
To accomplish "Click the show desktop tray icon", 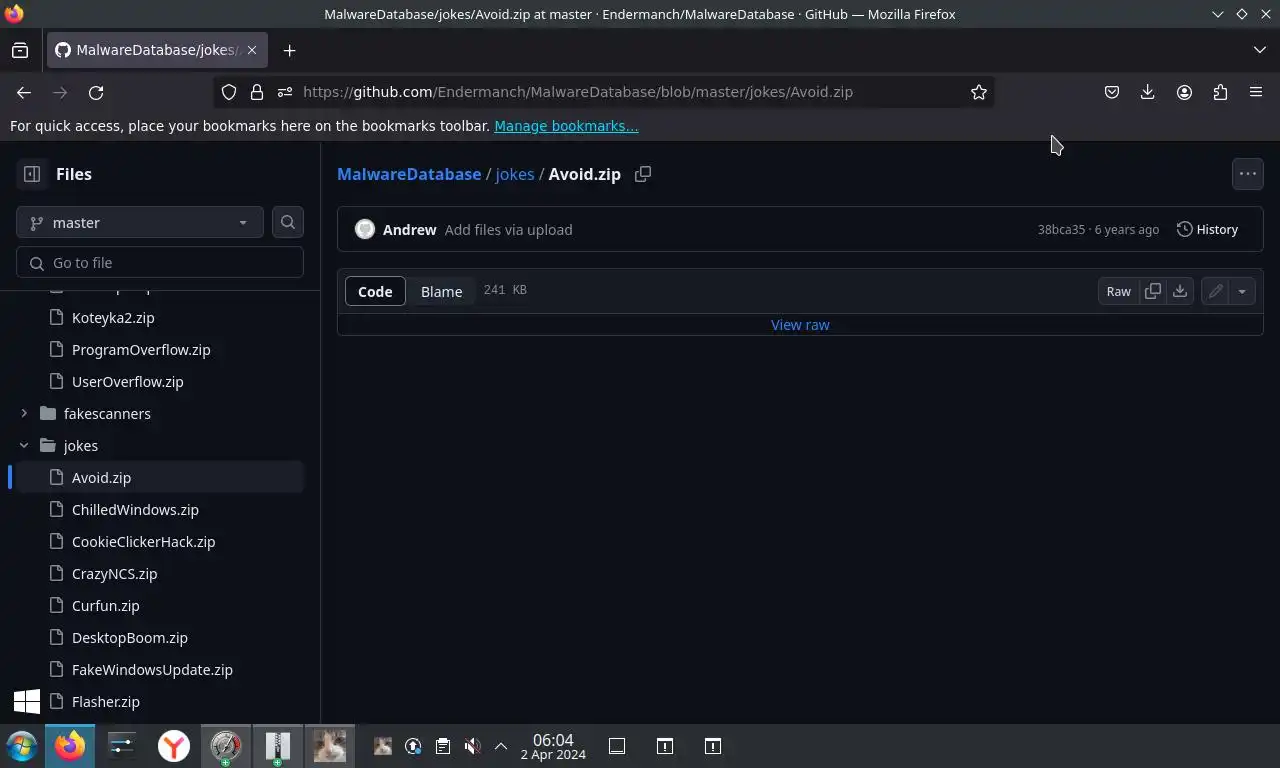I will click(617, 746).
